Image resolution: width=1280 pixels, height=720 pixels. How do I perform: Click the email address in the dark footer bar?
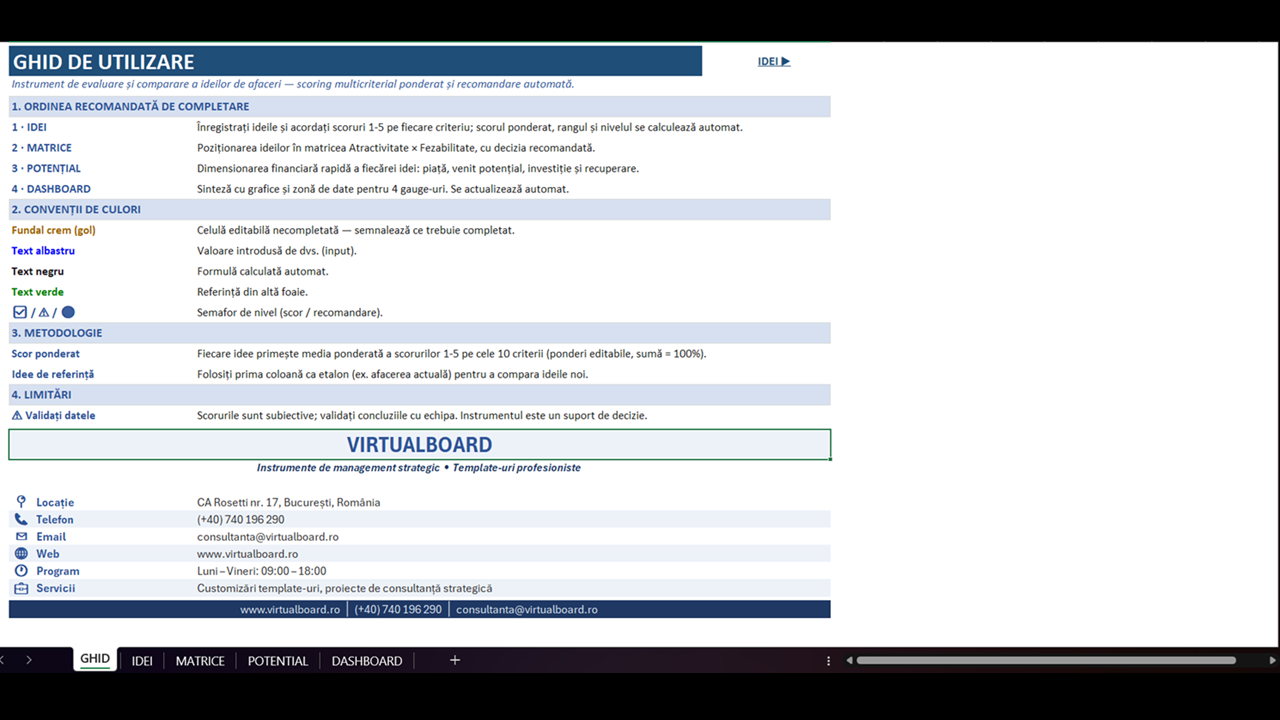click(x=527, y=609)
